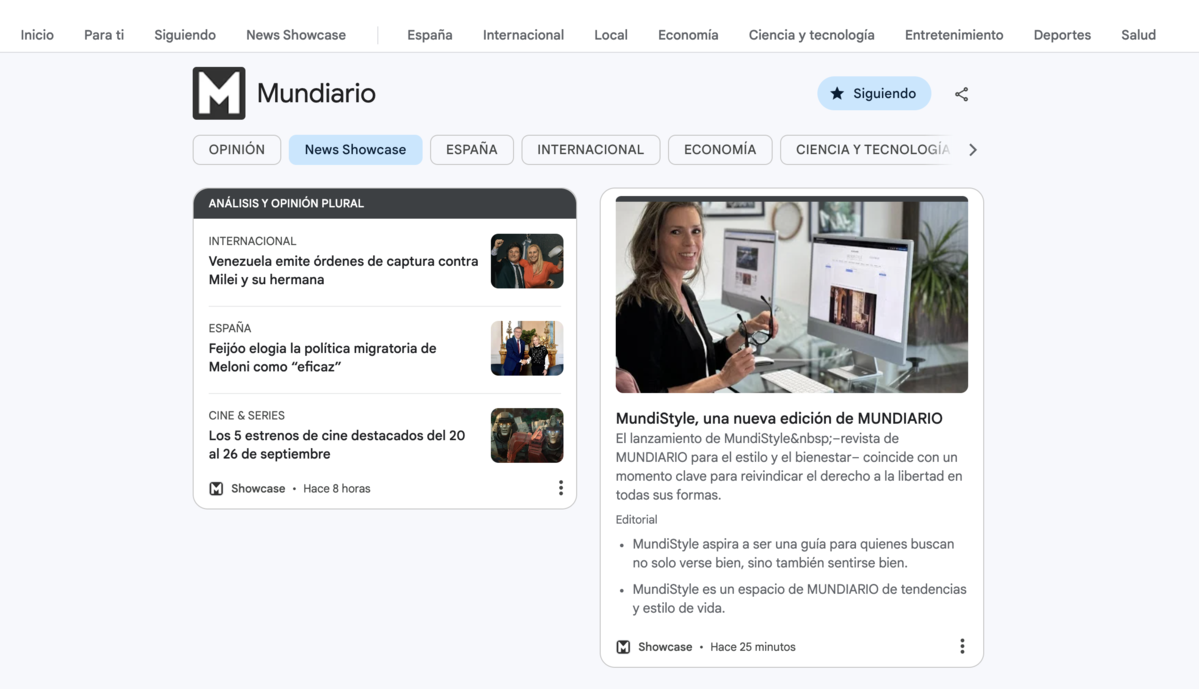The image size is (1199, 689).
Task: Click the small Mundiario icon beside Hace 25 minutos
Action: 623,647
